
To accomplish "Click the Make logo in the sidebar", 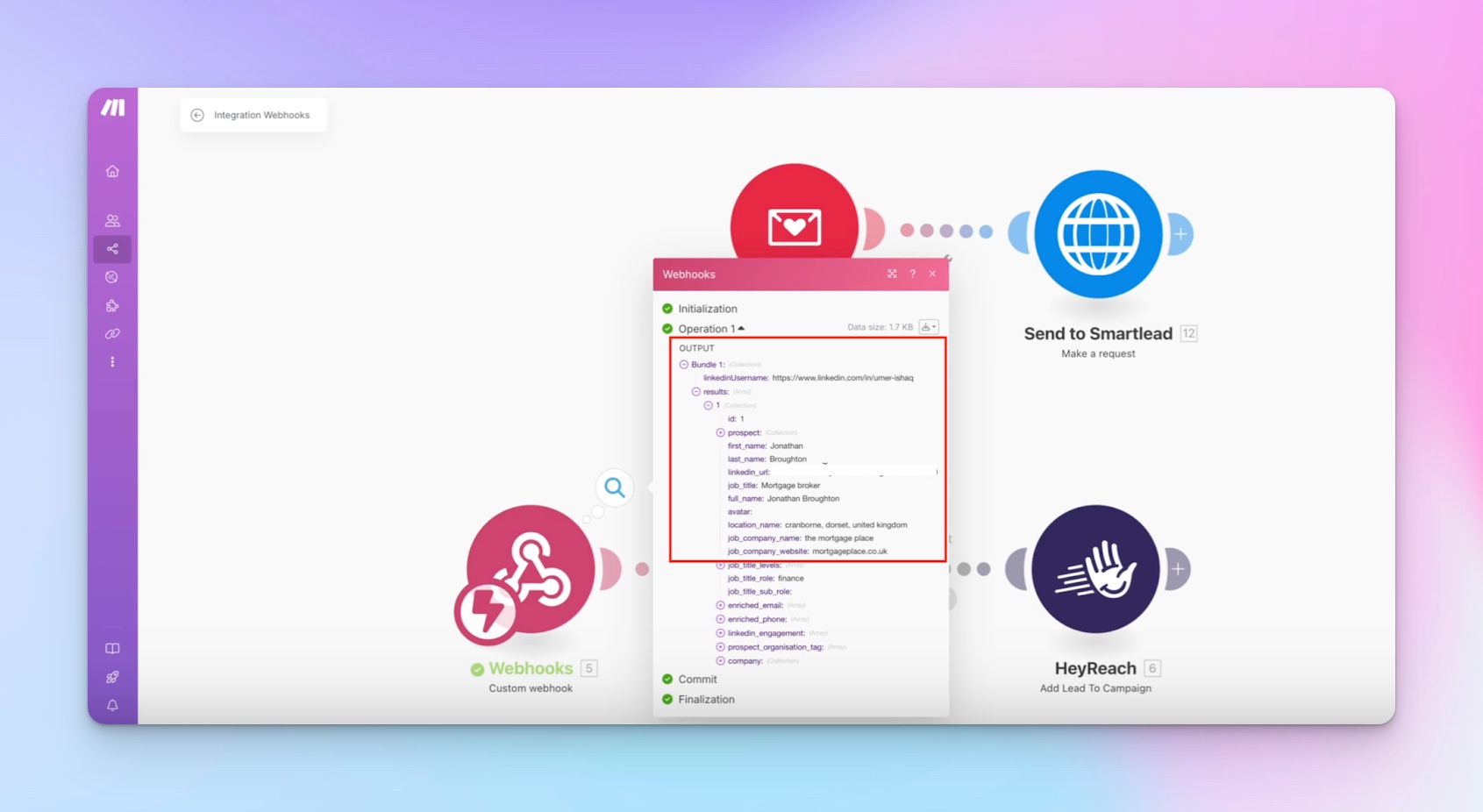I will point(112,108).
